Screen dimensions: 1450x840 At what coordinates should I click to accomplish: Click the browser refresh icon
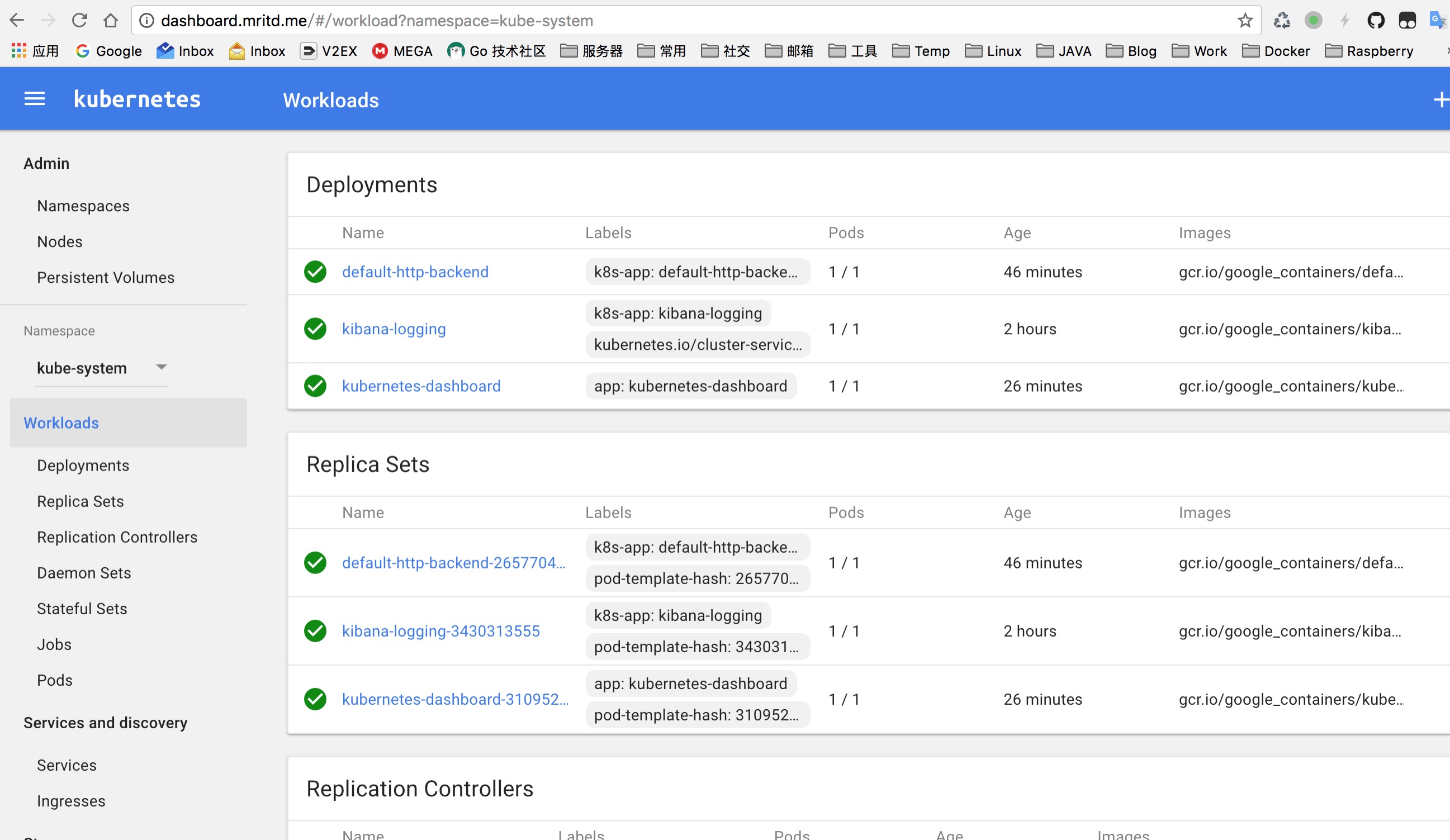pos(80,21)
